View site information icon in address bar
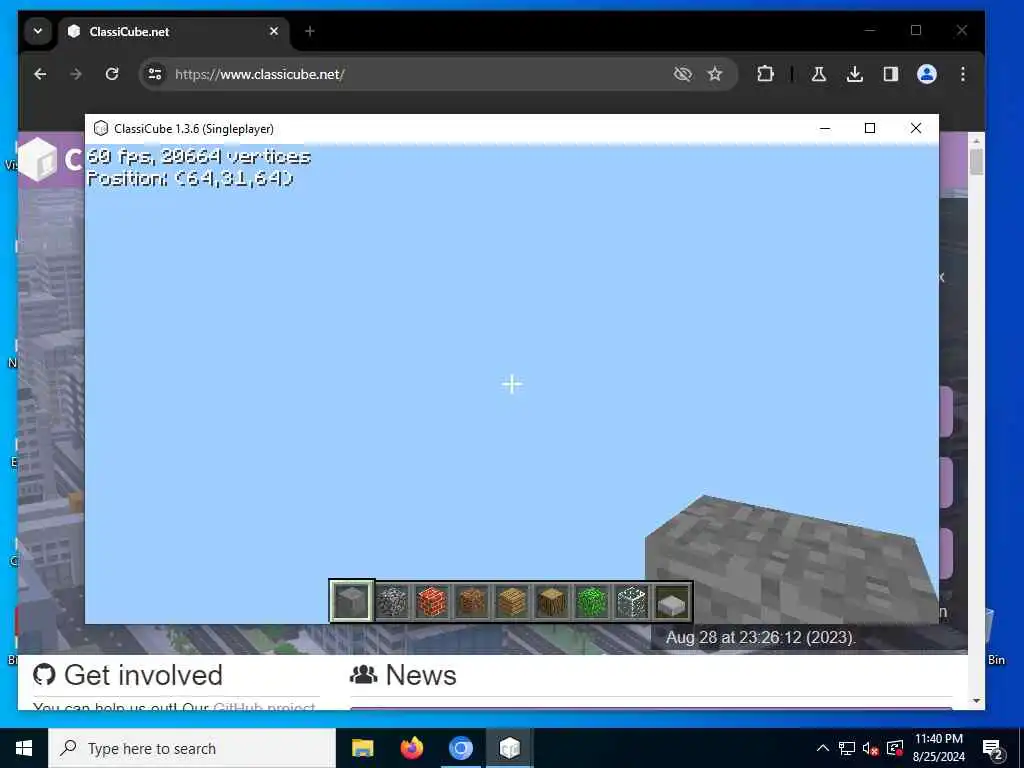Screen dimensions: 1024x768 [x=155, y=74]
